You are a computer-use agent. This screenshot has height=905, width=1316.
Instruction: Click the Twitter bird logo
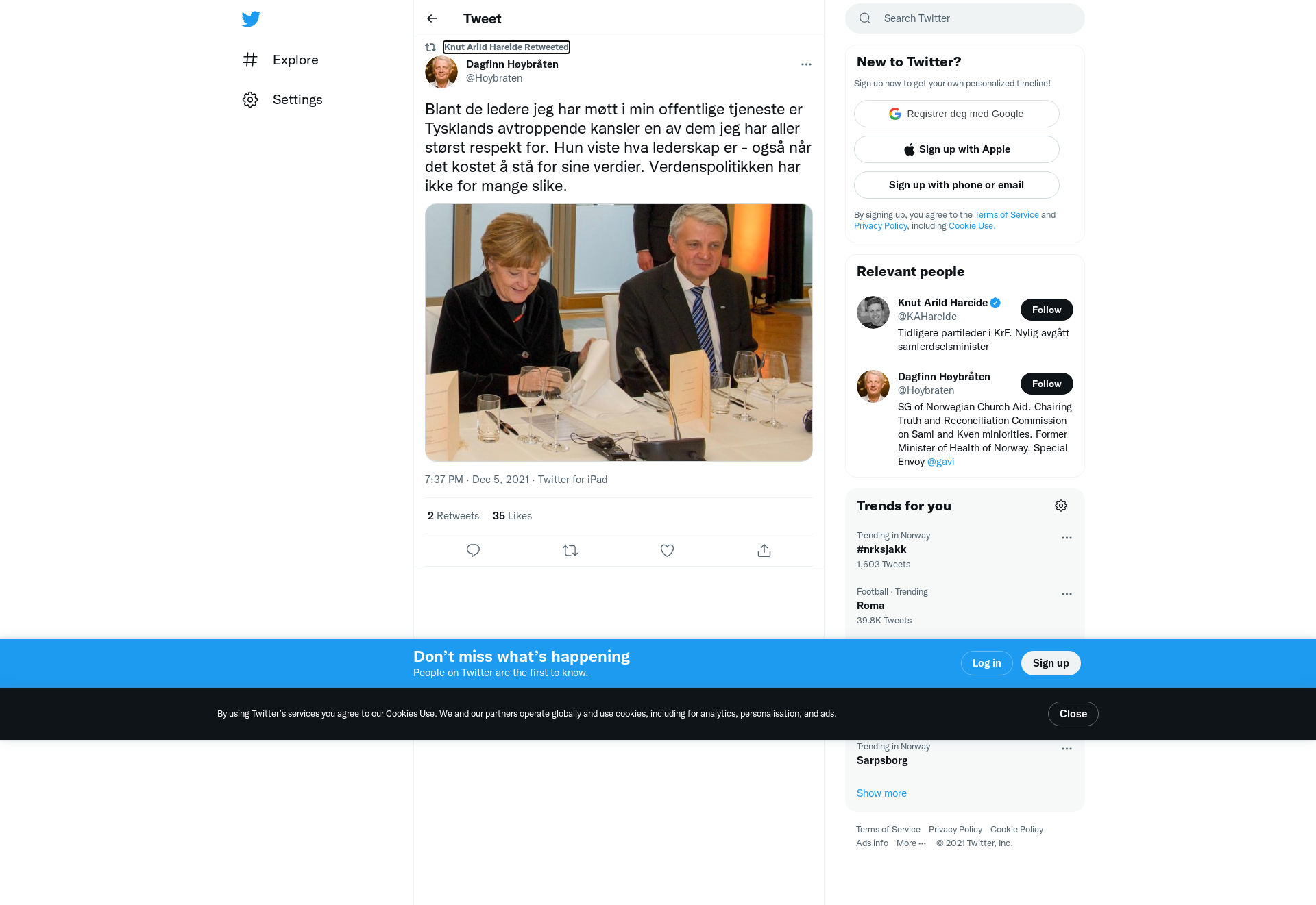tap(251, 19)
